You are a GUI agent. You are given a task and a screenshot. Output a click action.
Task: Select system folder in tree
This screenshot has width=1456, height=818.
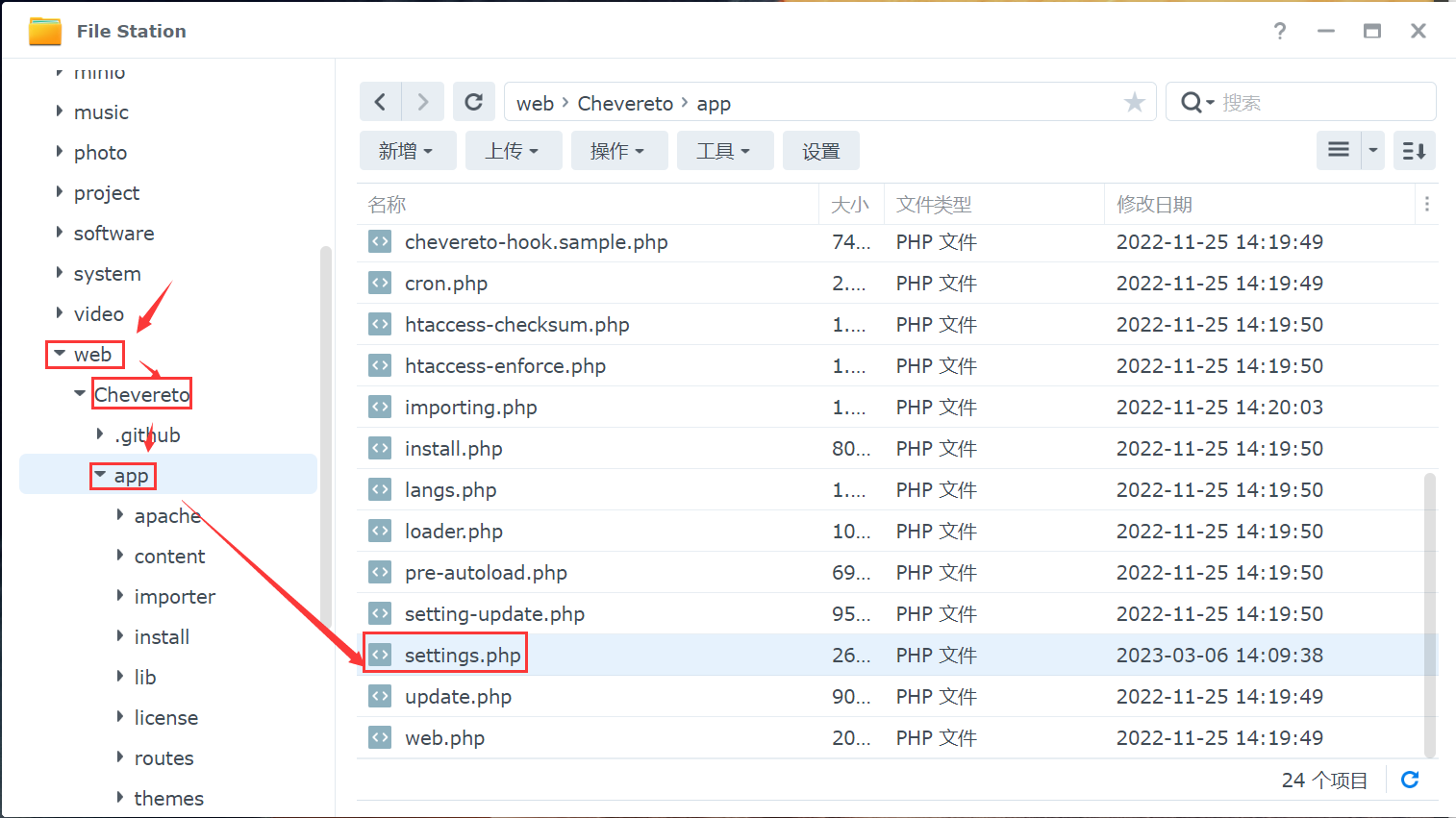[x=107, y=274]
